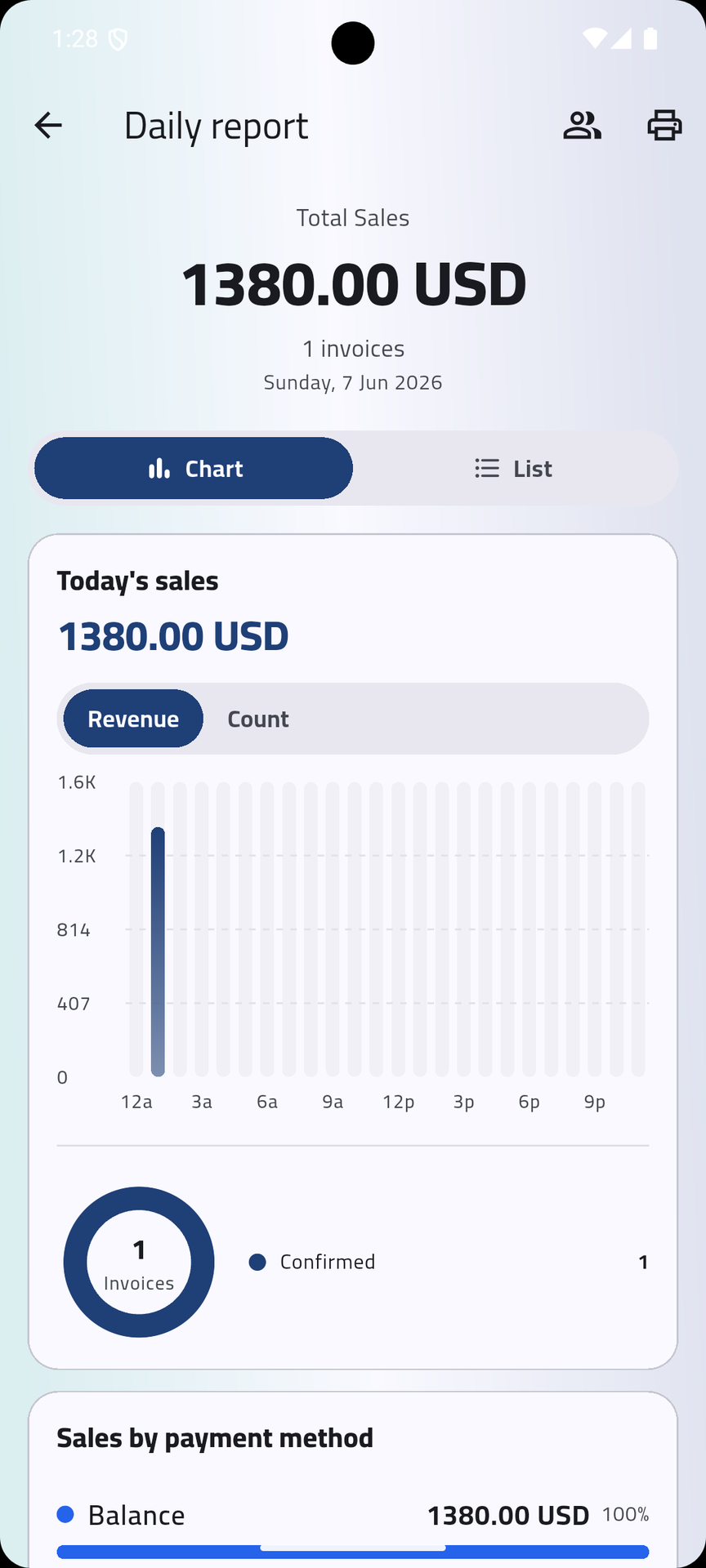Tap the print report icon

pyautogui.click(x=664, y=126)
